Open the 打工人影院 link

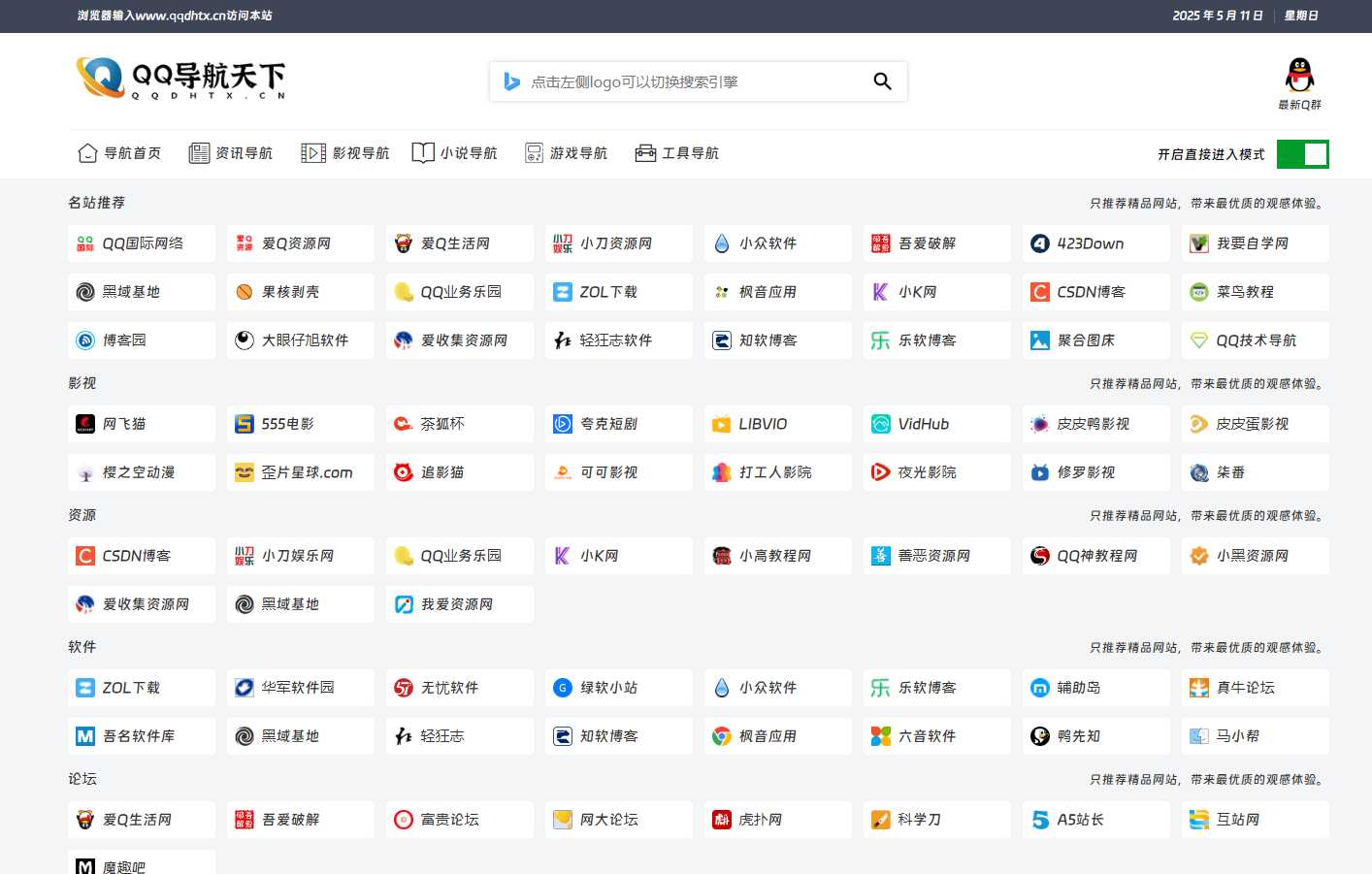click(778, 472)
